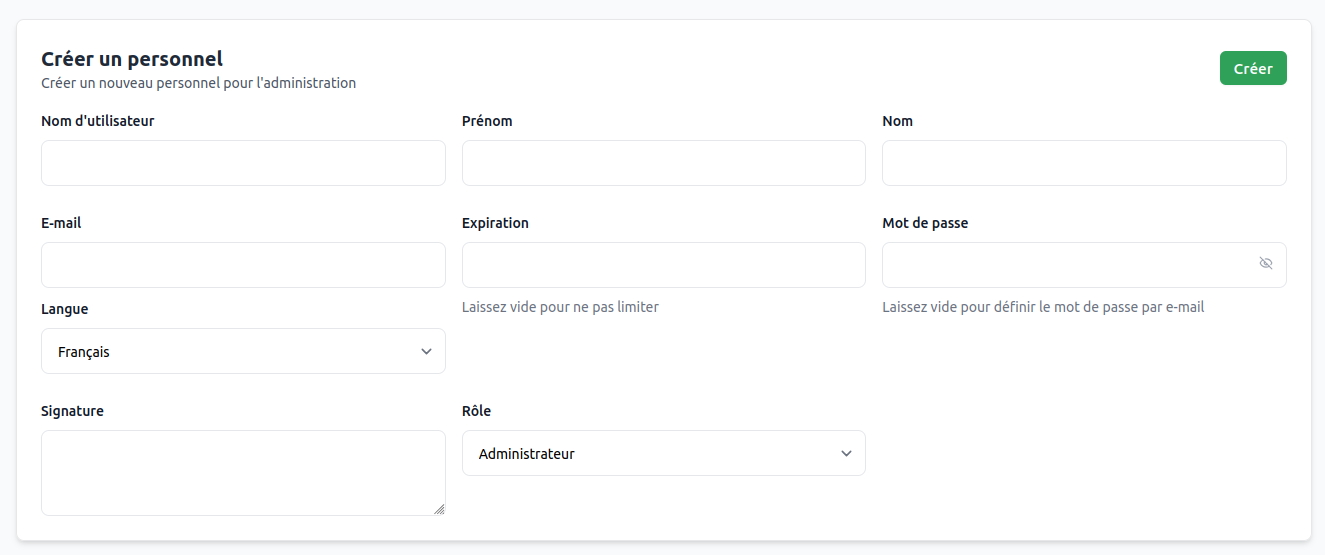Focus the Expiration date field

(663, 265)
